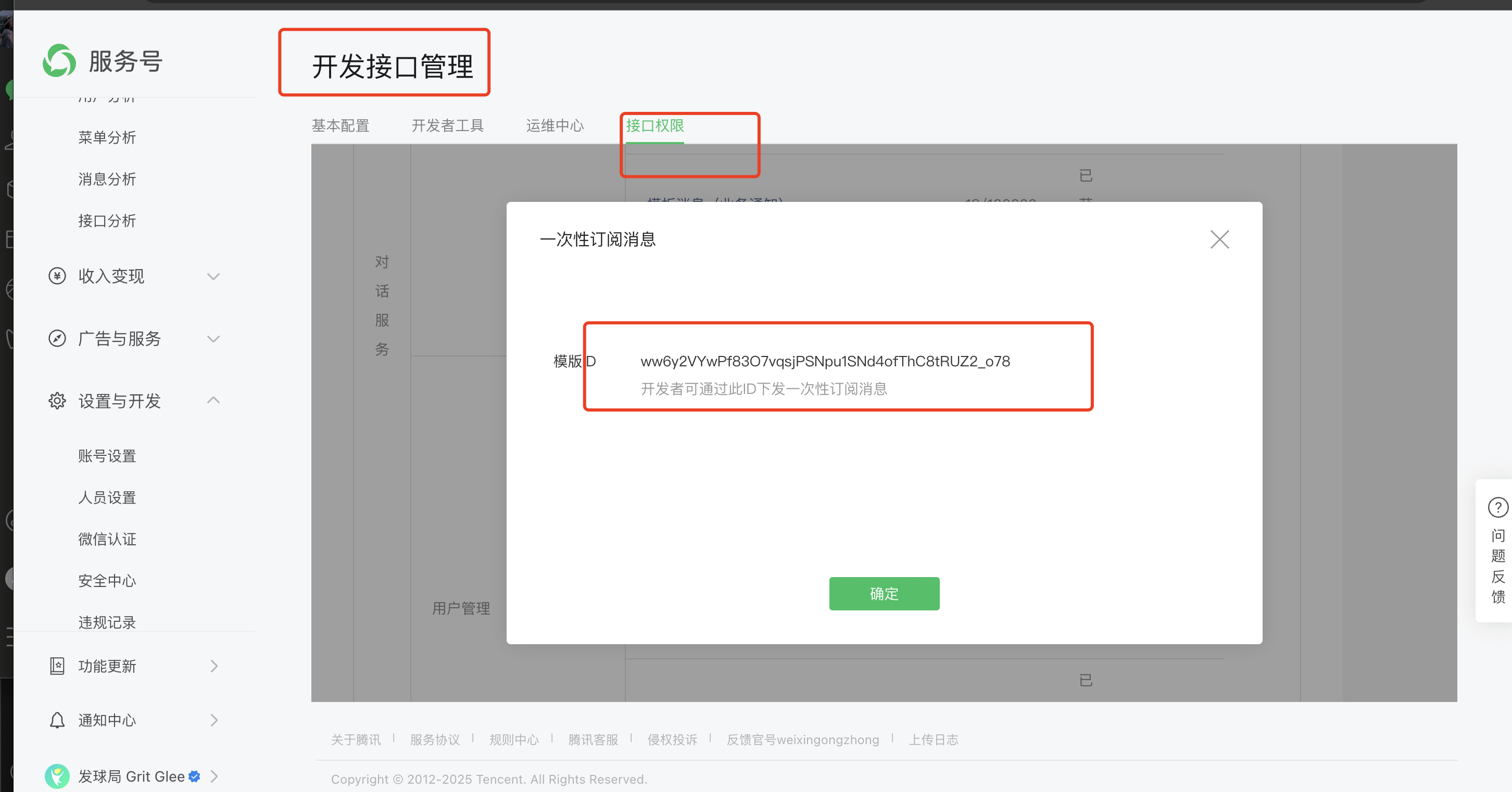Click the 通知中心 bell icon
This screenshot has height=792, width=1512.
(x=57, y=720)
